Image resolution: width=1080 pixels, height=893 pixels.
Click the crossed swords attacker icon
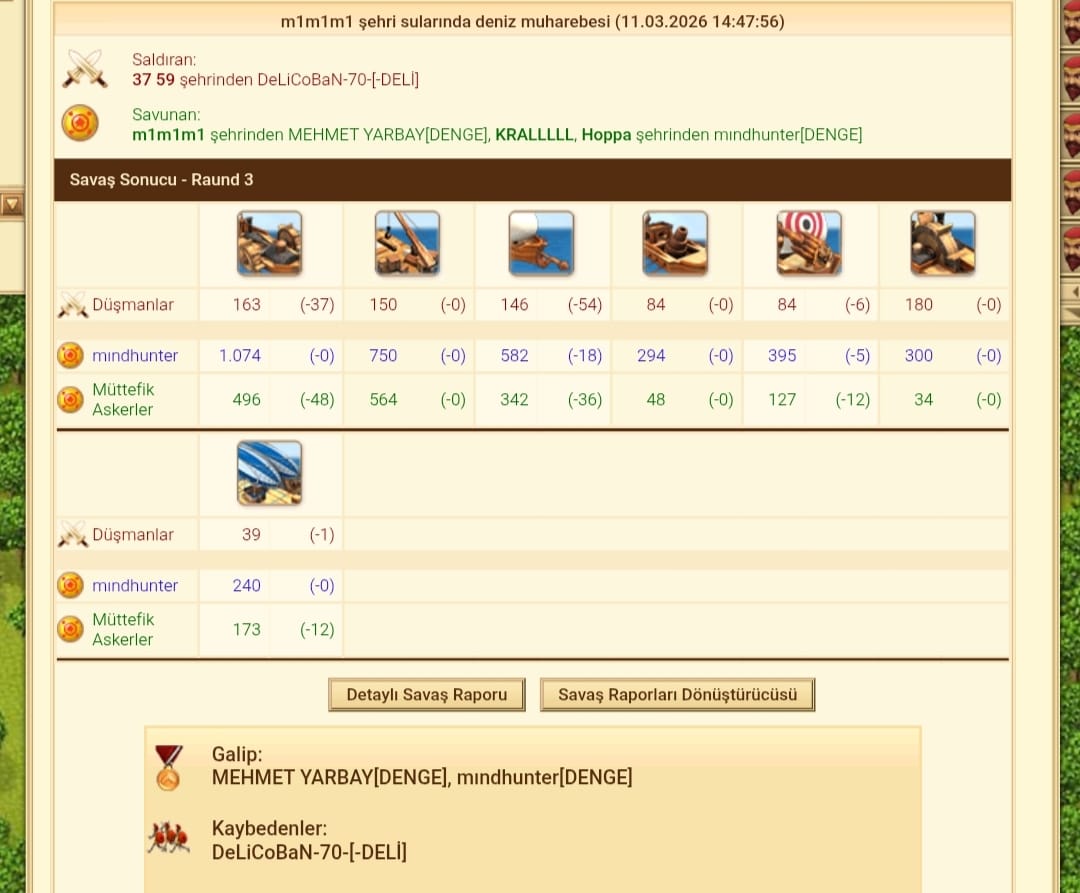[x=85, y=69]
